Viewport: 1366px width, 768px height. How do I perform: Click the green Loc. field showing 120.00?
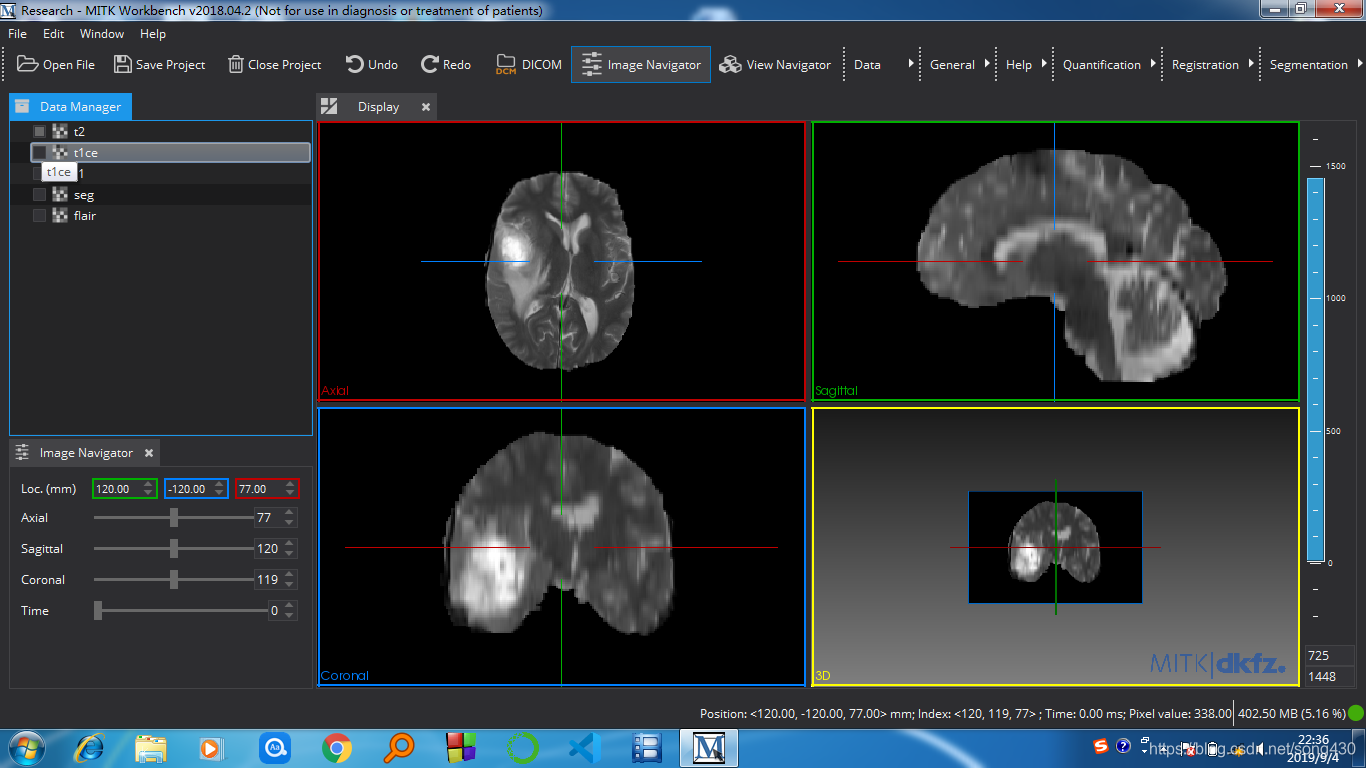point(124,489)
